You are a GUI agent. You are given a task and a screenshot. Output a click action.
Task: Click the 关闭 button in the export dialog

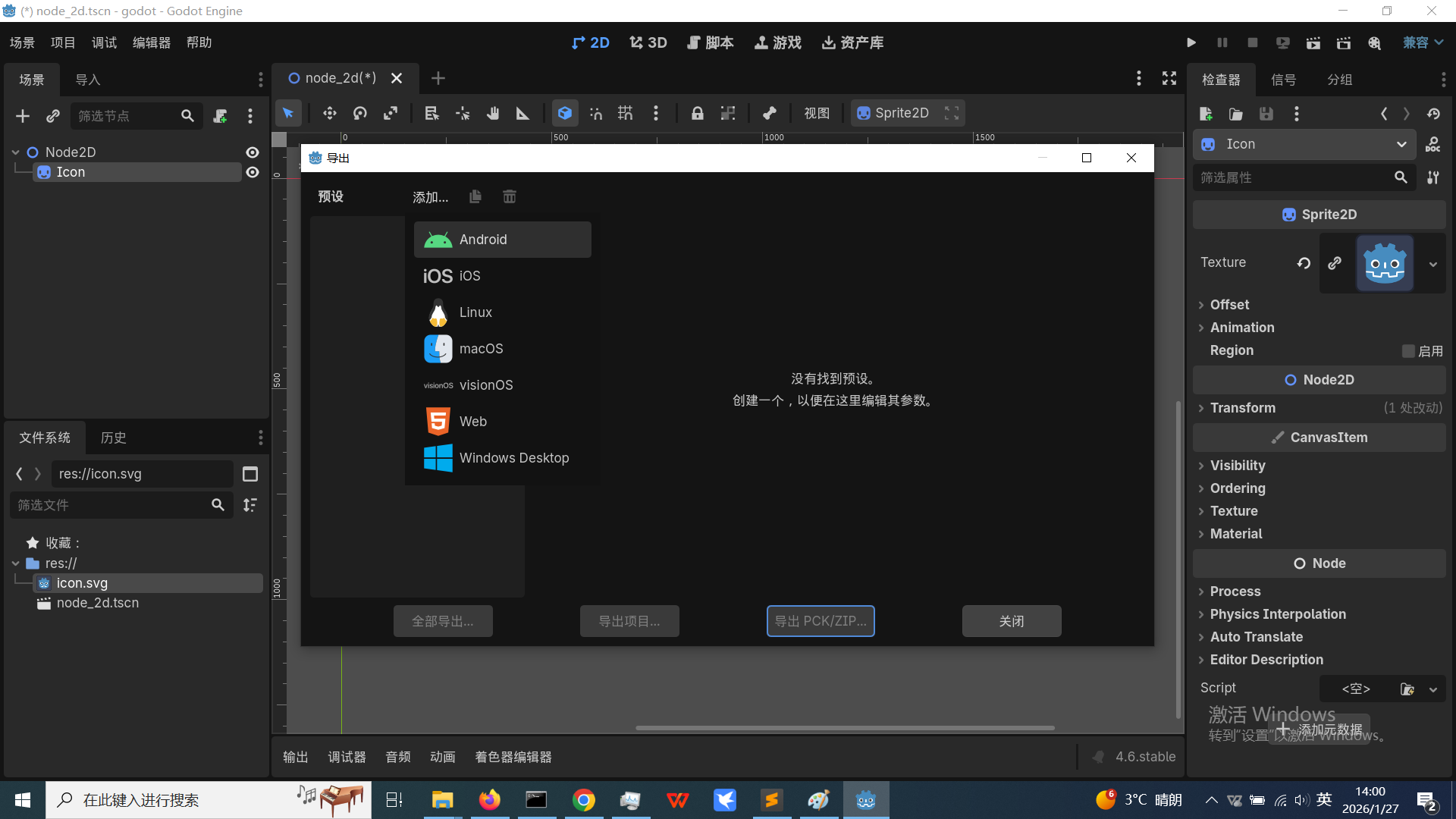click(1011, 621)
